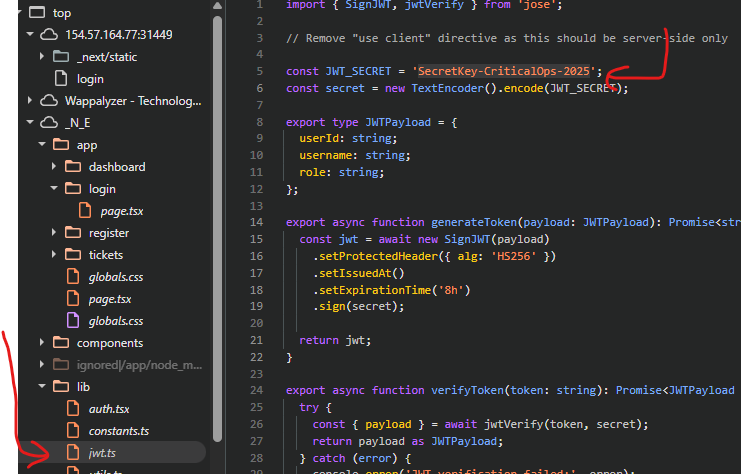The width and height of the screenshot is (741, 474).
Task: Click the 'HS256' algorithm string
Action: click(514, 256)
